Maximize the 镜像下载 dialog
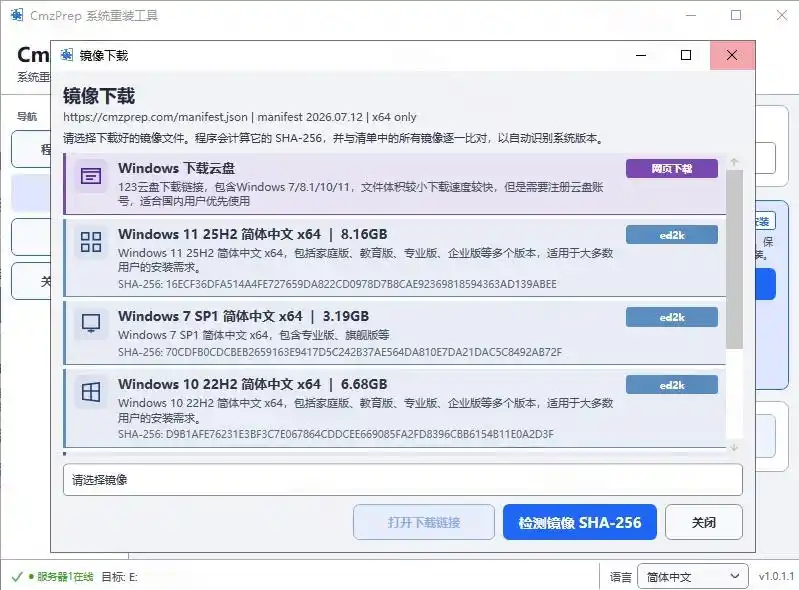 click(686, 55)
